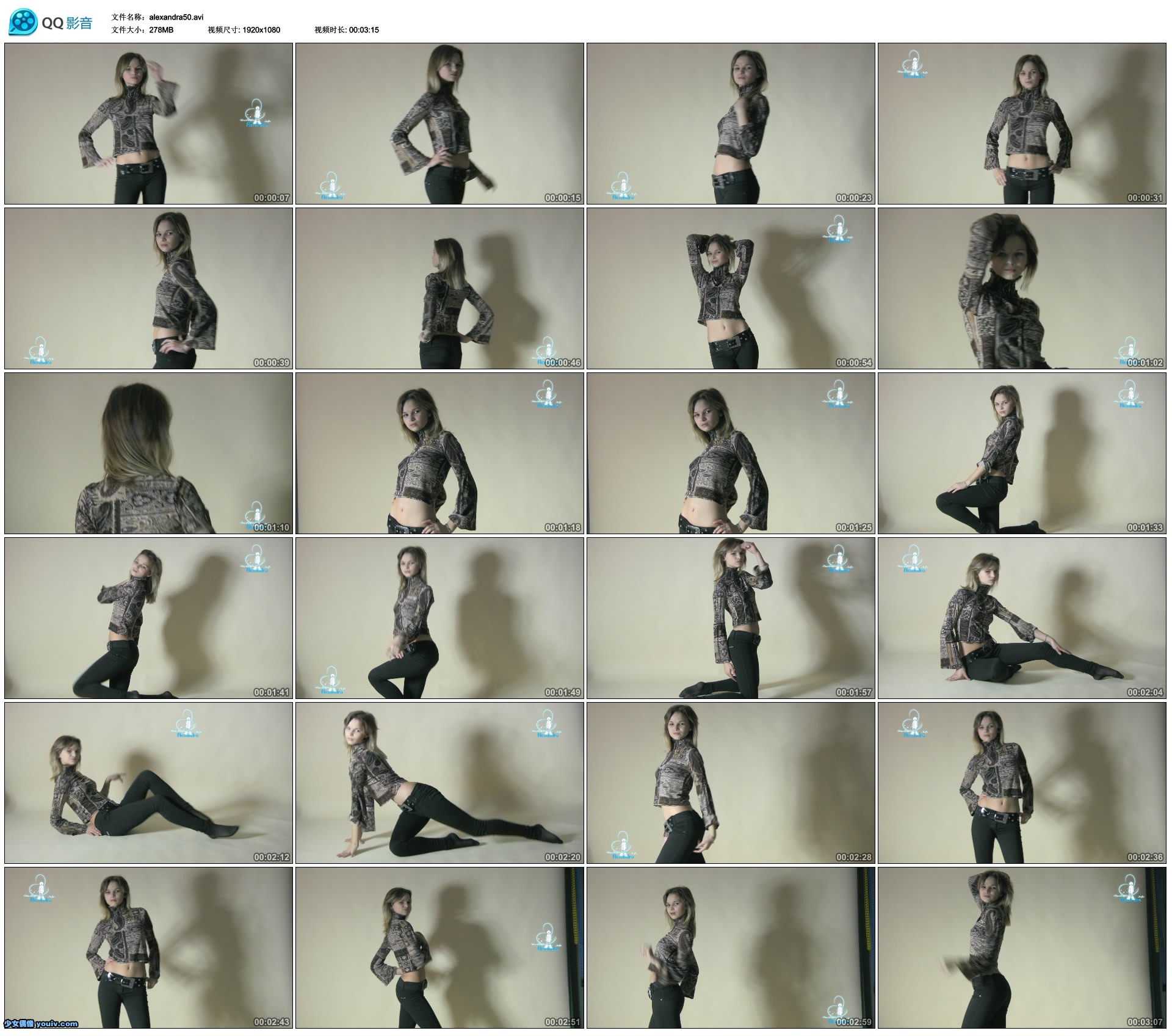Open the thumbnail at 00:00:23
Image resolution: width=1172 pixels, height=1036 pixels.
click(731, 123)
